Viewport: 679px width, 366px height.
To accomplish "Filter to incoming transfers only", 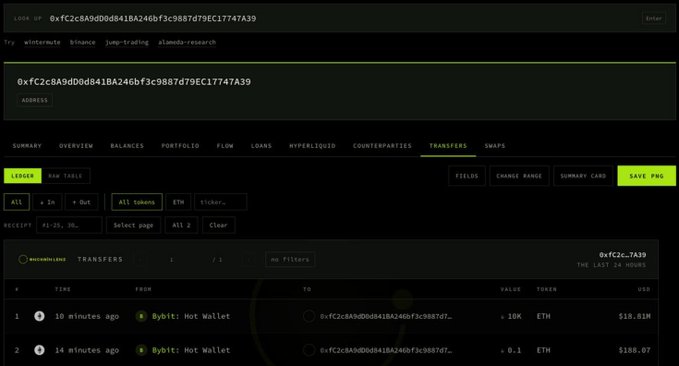I will point(48,202).
